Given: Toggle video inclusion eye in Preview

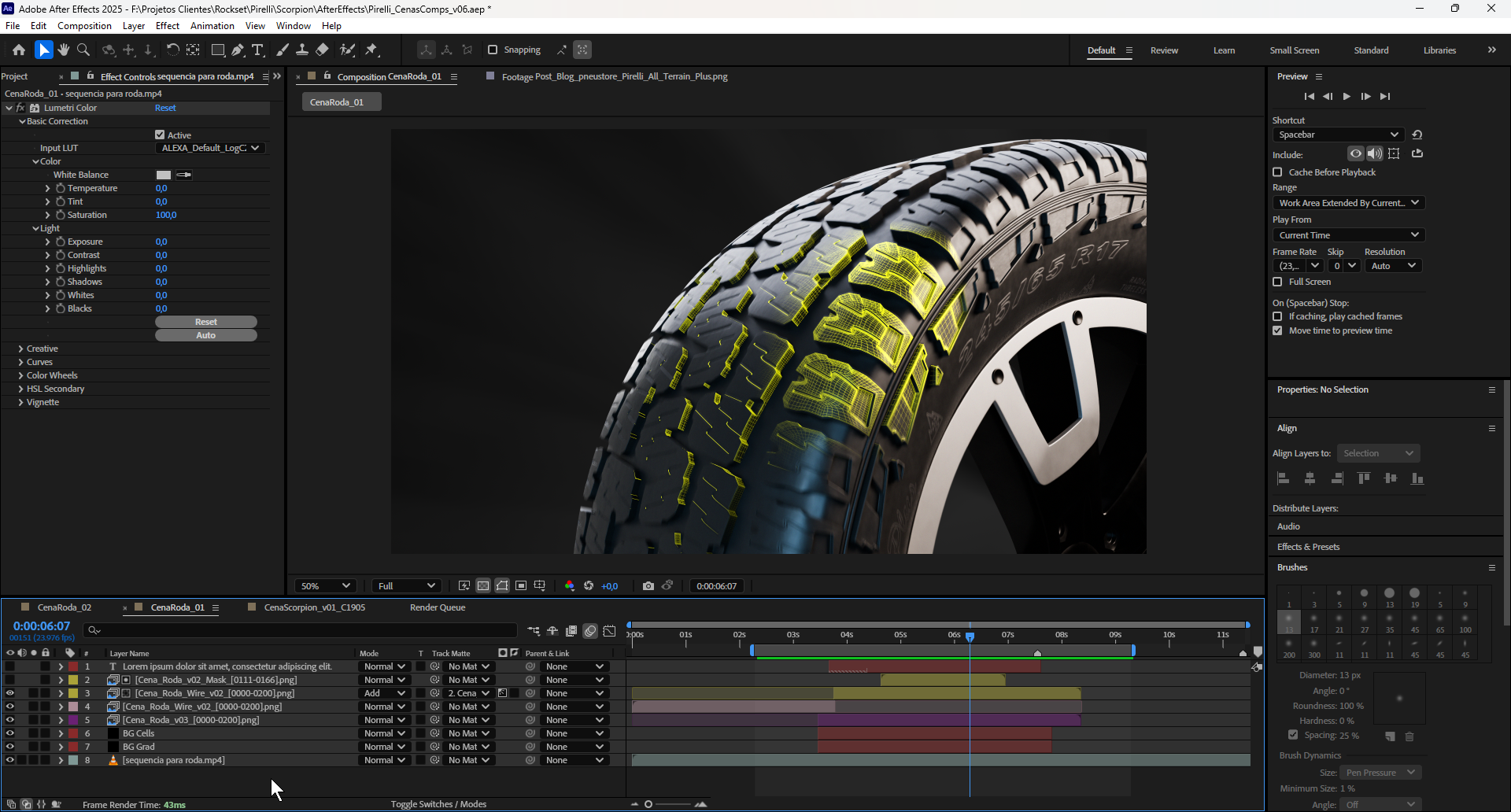Looking at the screenshot, I should tap(1355, 153).
